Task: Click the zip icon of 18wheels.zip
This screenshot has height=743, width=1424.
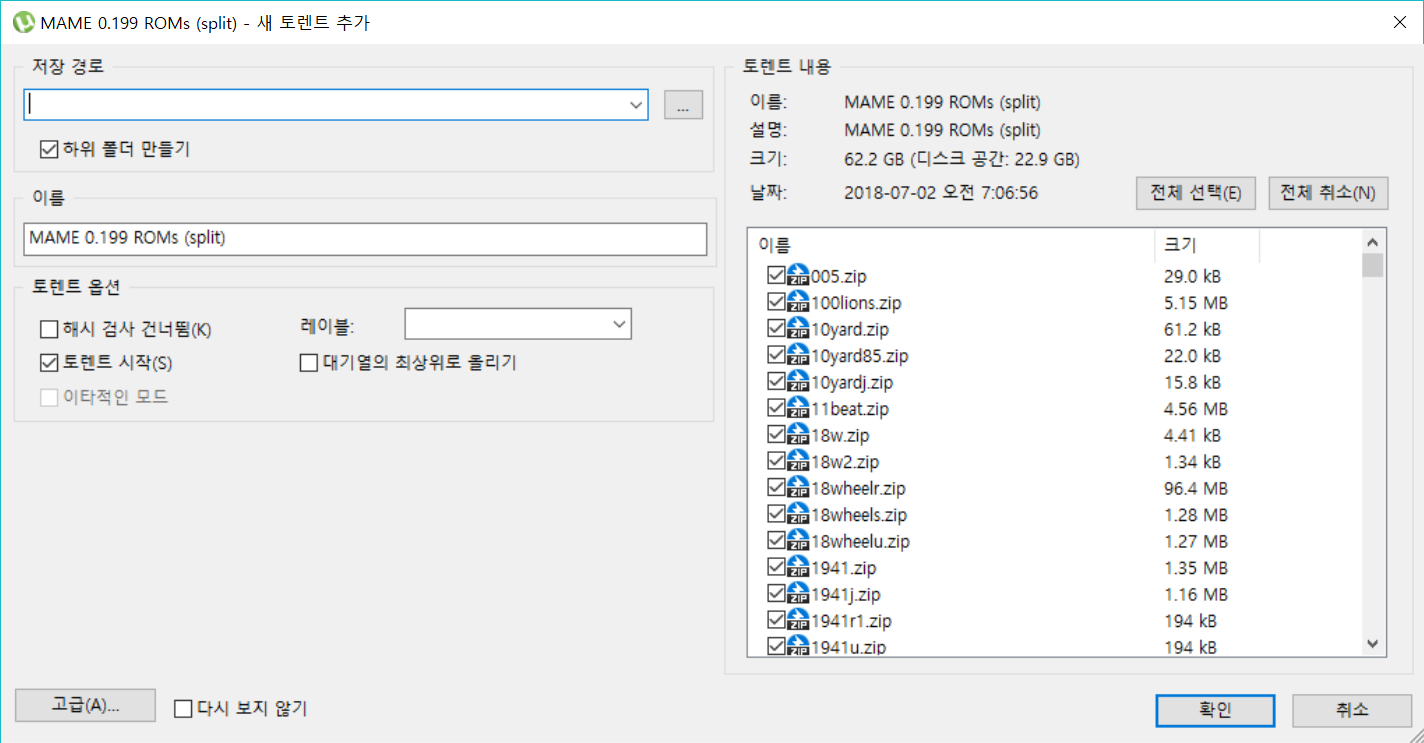Action: pos(798,514)
